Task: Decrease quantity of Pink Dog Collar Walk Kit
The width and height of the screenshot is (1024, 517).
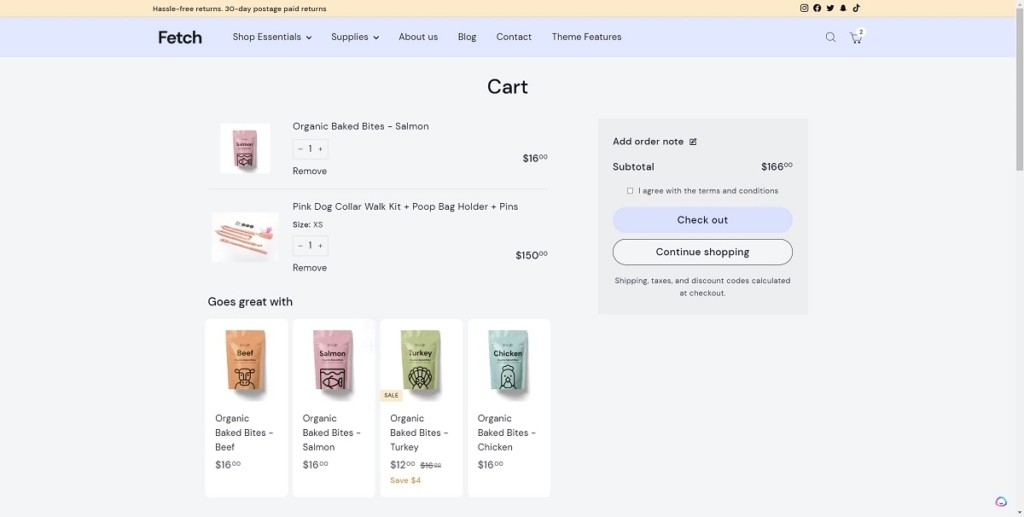Action: (x=300, y=245)
